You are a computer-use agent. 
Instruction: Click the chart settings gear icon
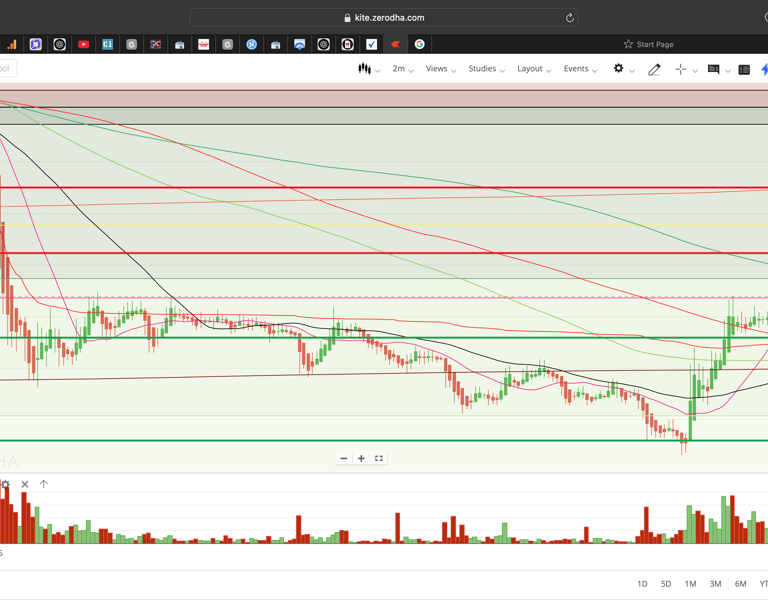coord(619,69)
